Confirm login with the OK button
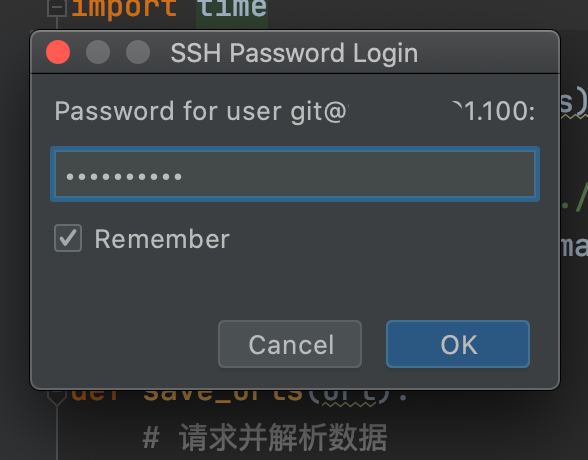The image size is (588, 460). pyautogui.click(x=458, y=344)
